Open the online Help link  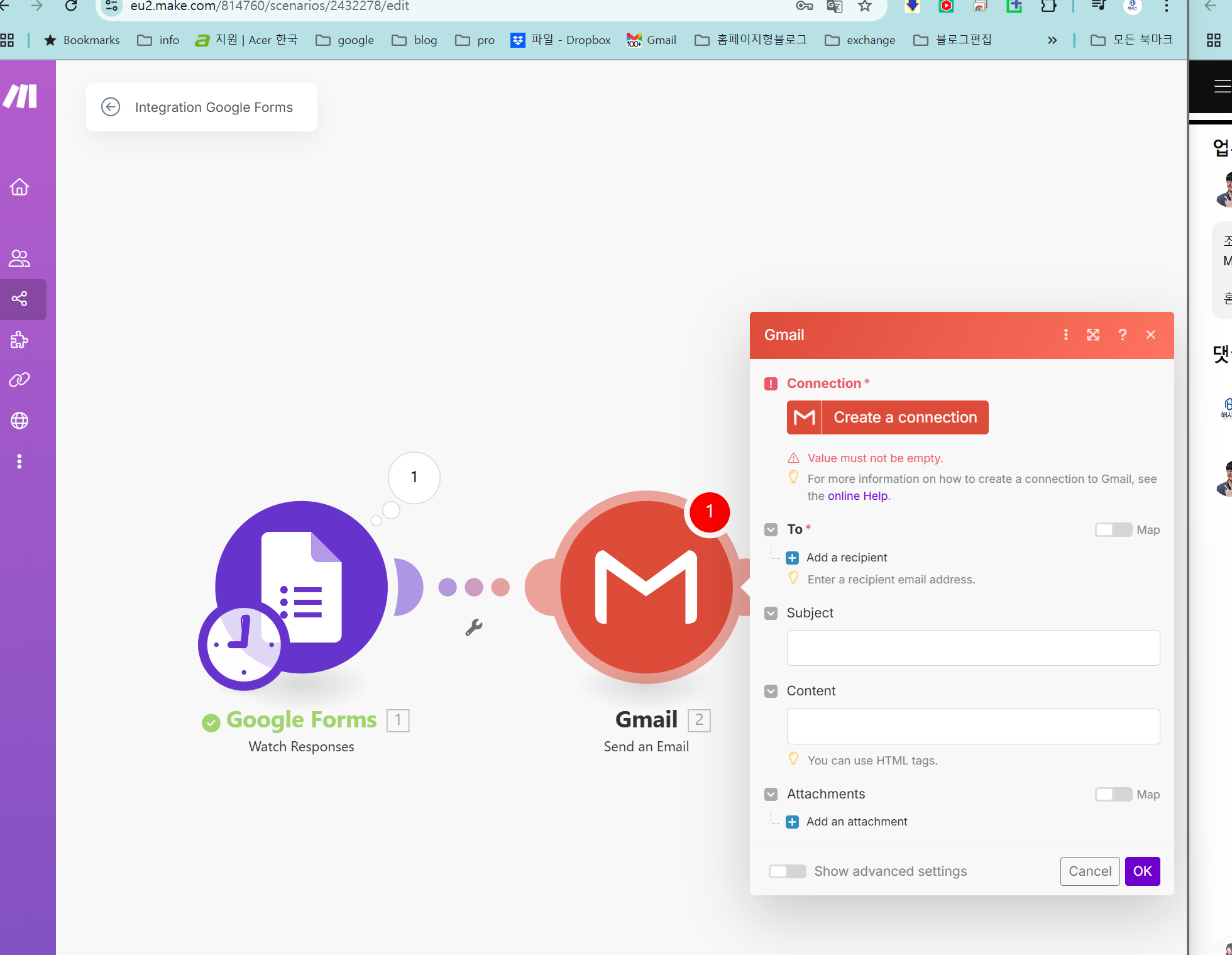857,495
